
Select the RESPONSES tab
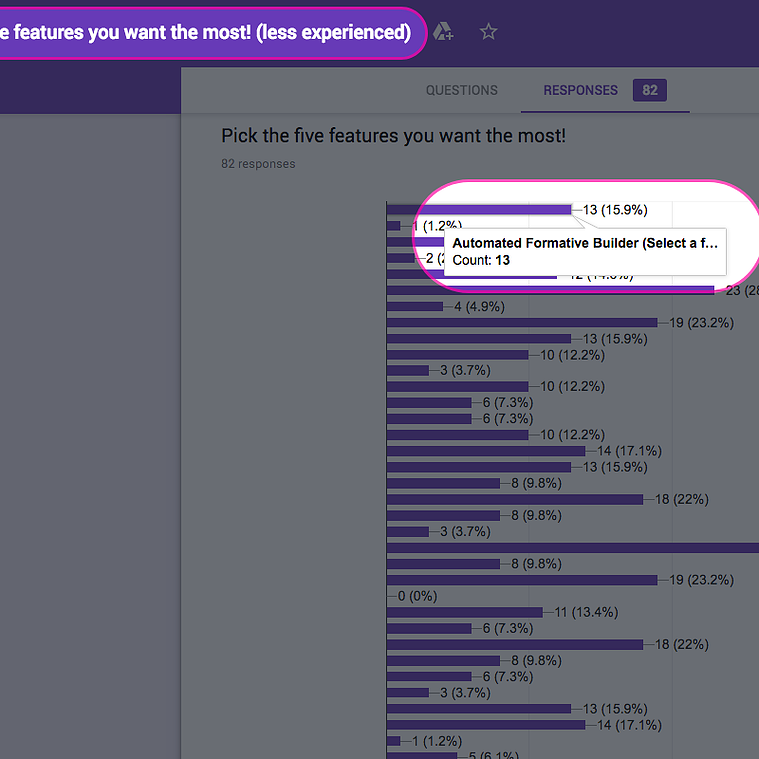click(580, 90)
